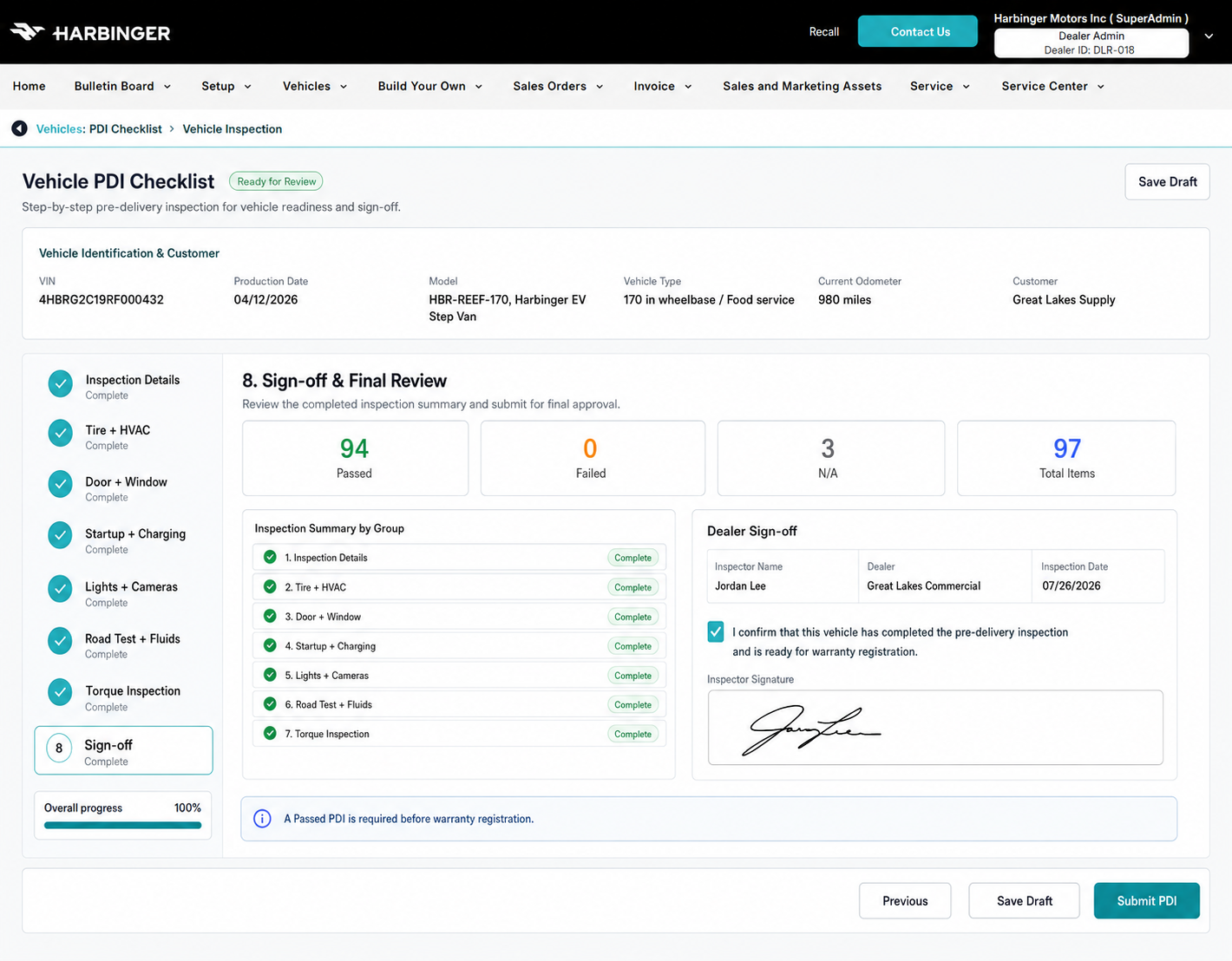Select the Sign-off step in sidebar
Viewport: 1232px width, 961px height.
123,750
